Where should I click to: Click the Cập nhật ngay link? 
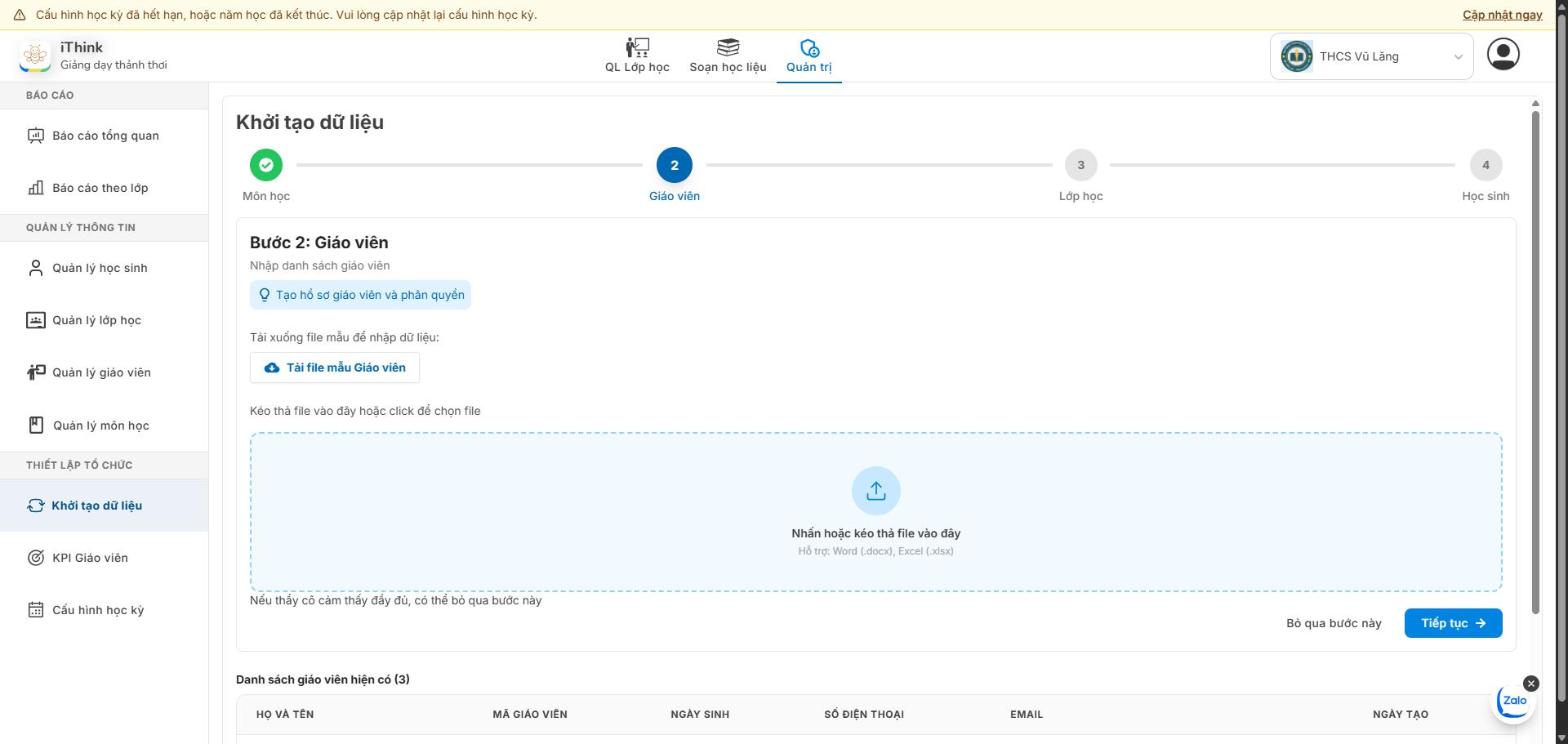click(1502, 15)
